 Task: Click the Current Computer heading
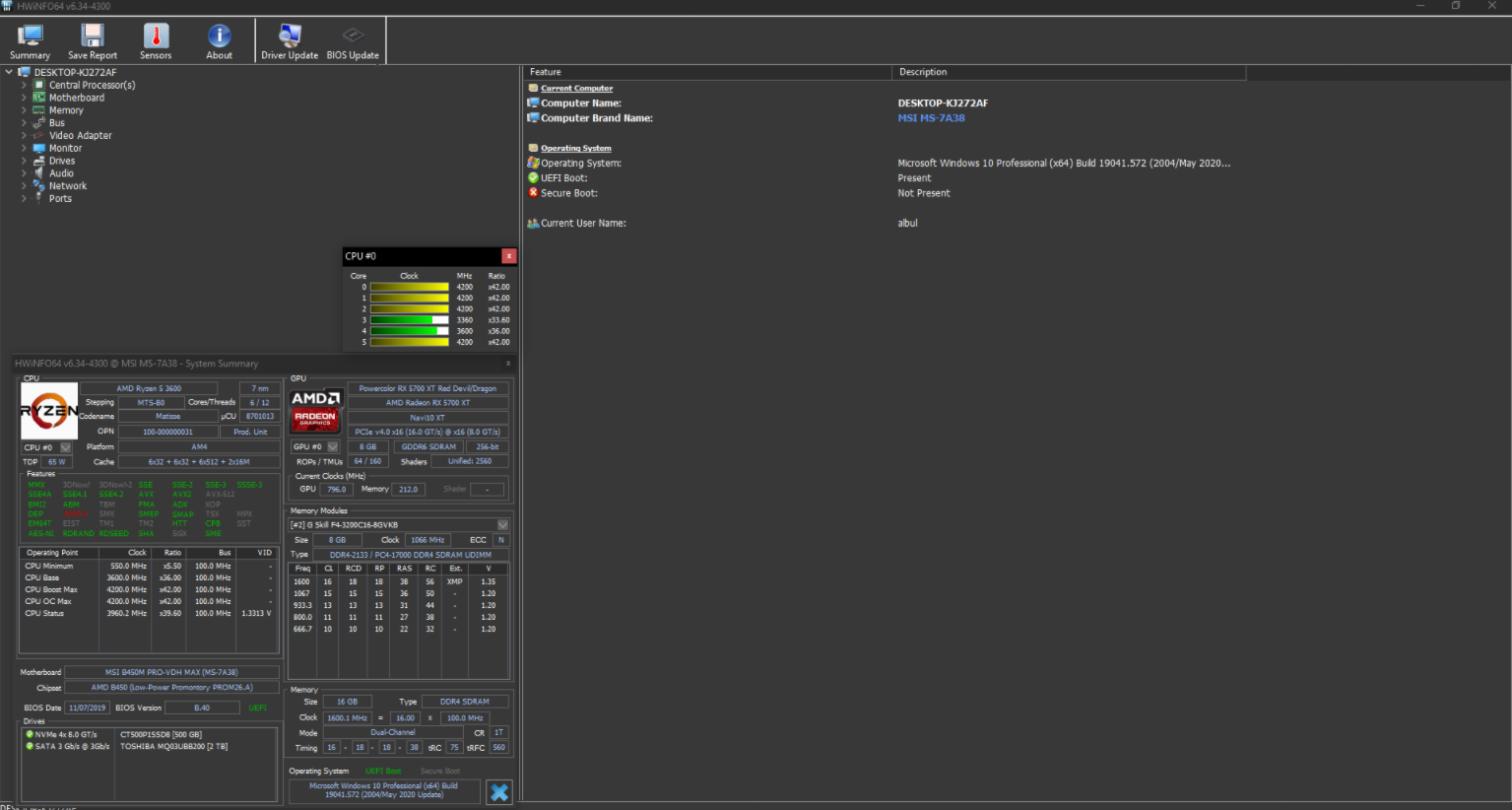[x=576, y=88]
